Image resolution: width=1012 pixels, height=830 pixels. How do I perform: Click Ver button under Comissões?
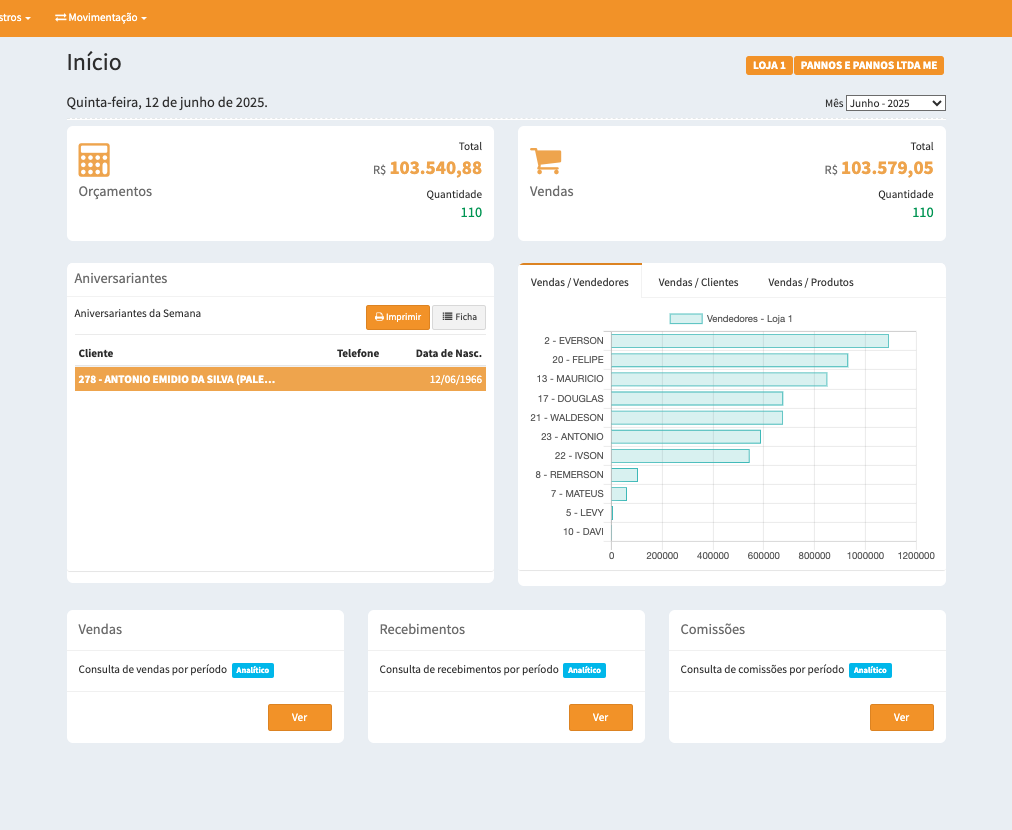pyautogui.click(x=901, y=717)
